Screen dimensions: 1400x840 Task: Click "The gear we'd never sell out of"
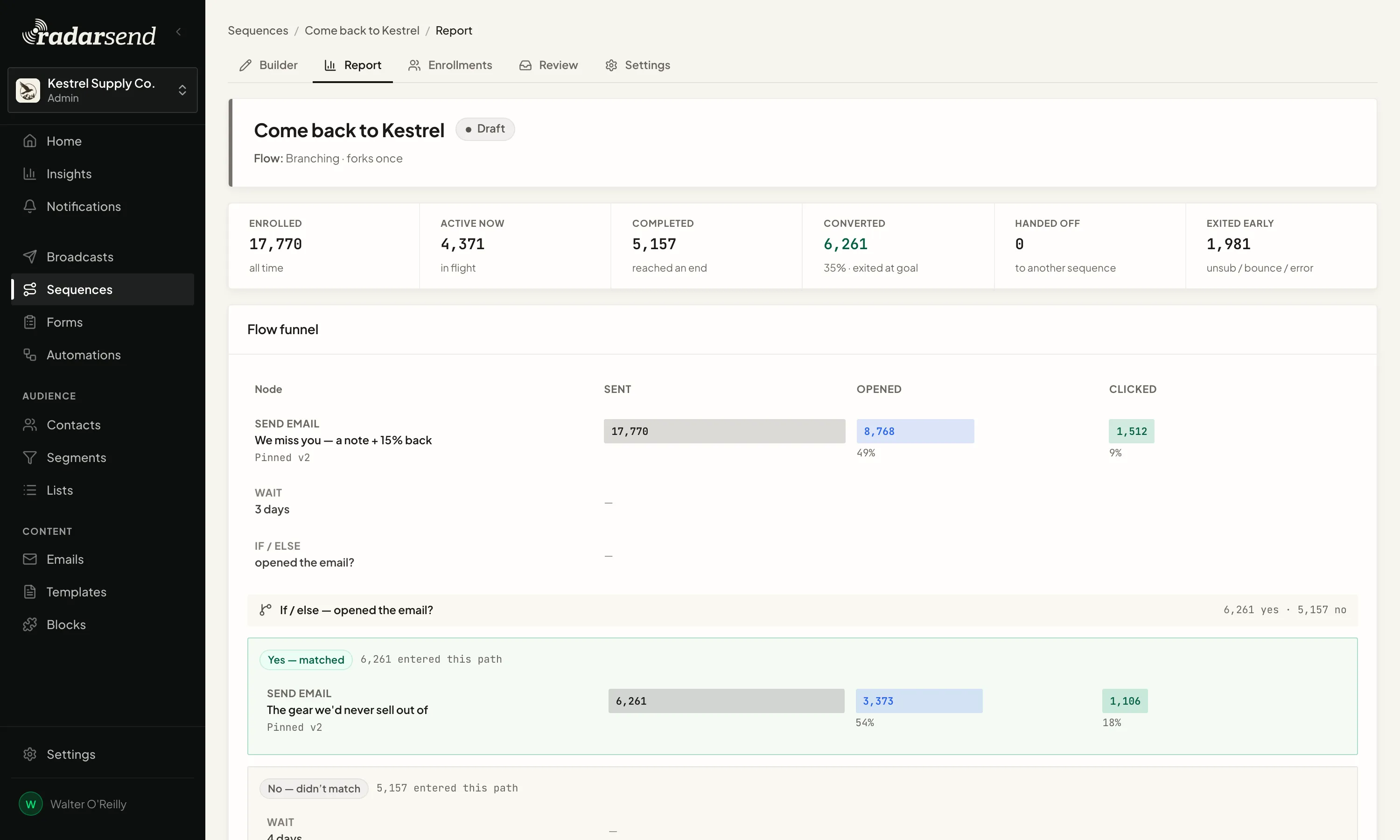pyautogui.click(x=348, y=710)
